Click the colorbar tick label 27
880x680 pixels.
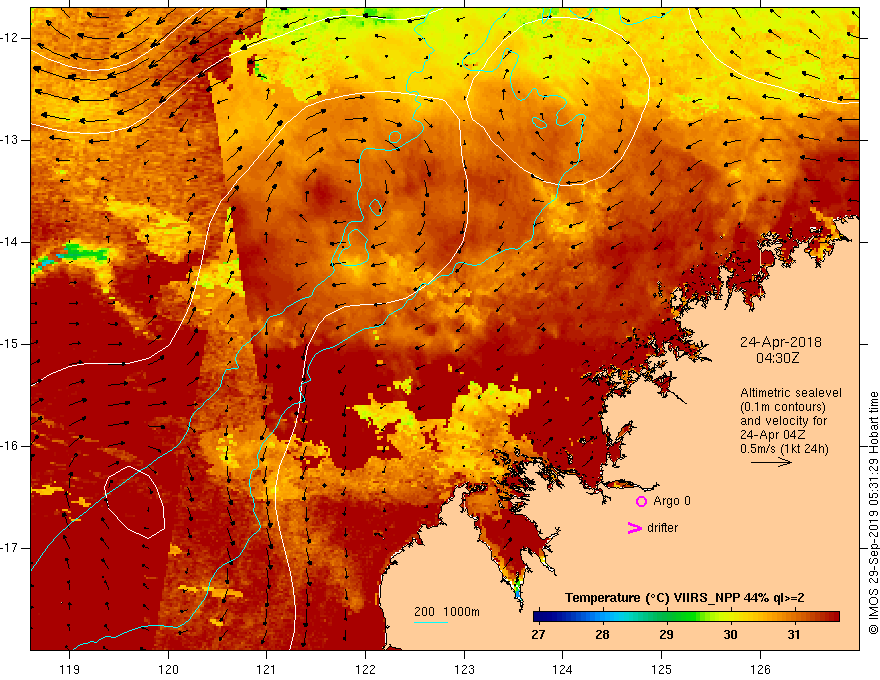click(x=538, y=635)
